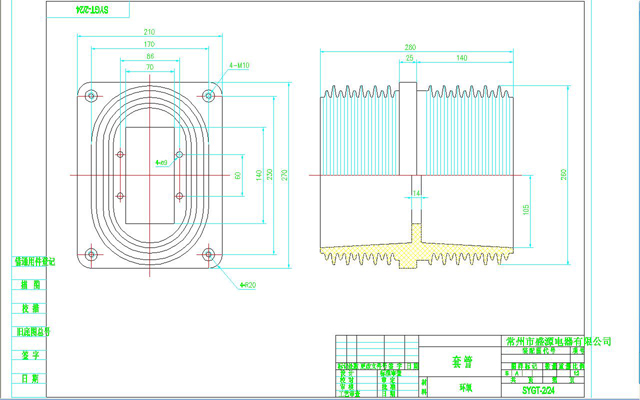This screenshot has width=640, height=400.
Task: Select the 280 length dimension in side view
Action: [x=410, y=46]
